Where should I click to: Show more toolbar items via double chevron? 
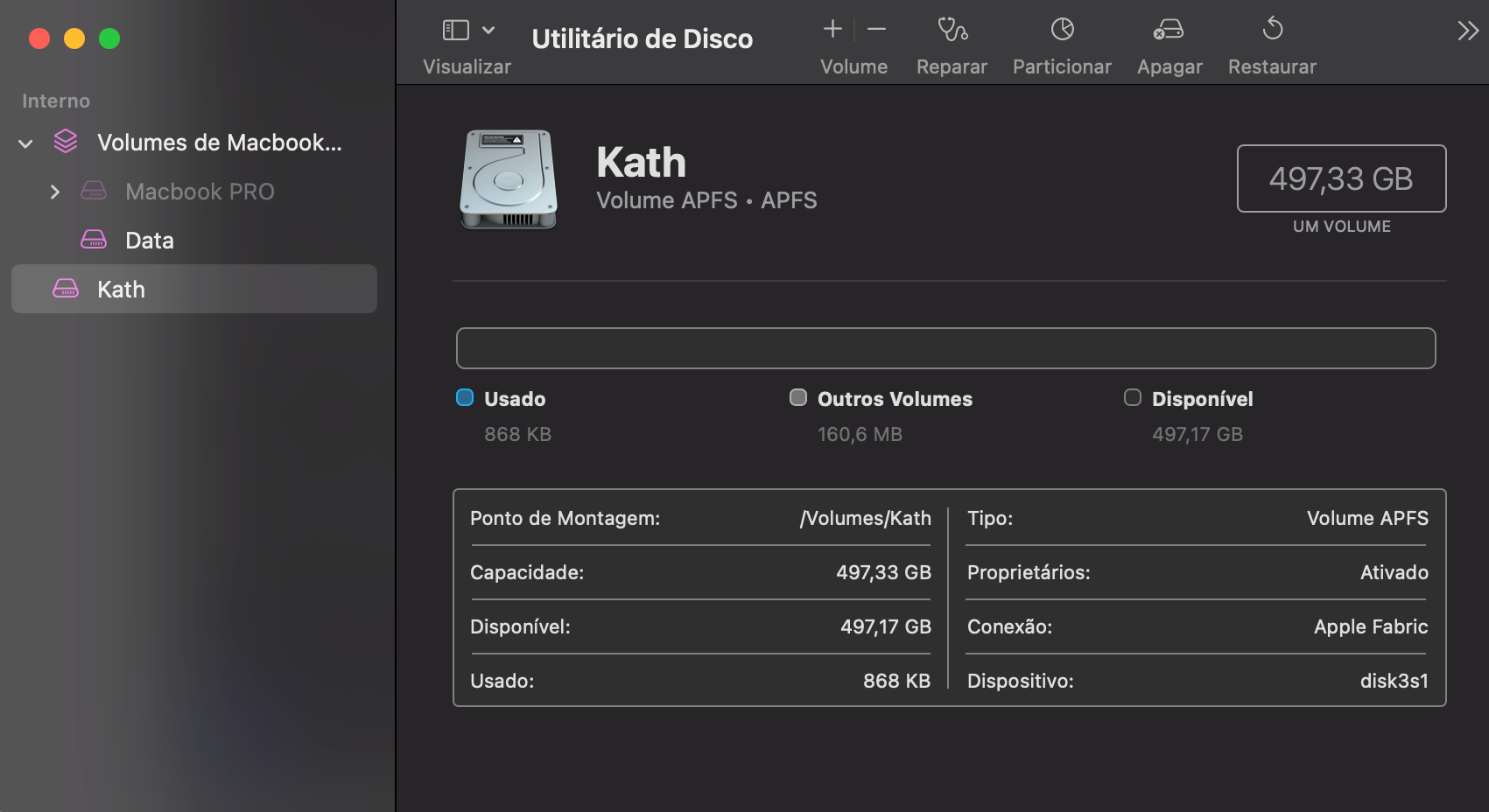[1467, 31]
